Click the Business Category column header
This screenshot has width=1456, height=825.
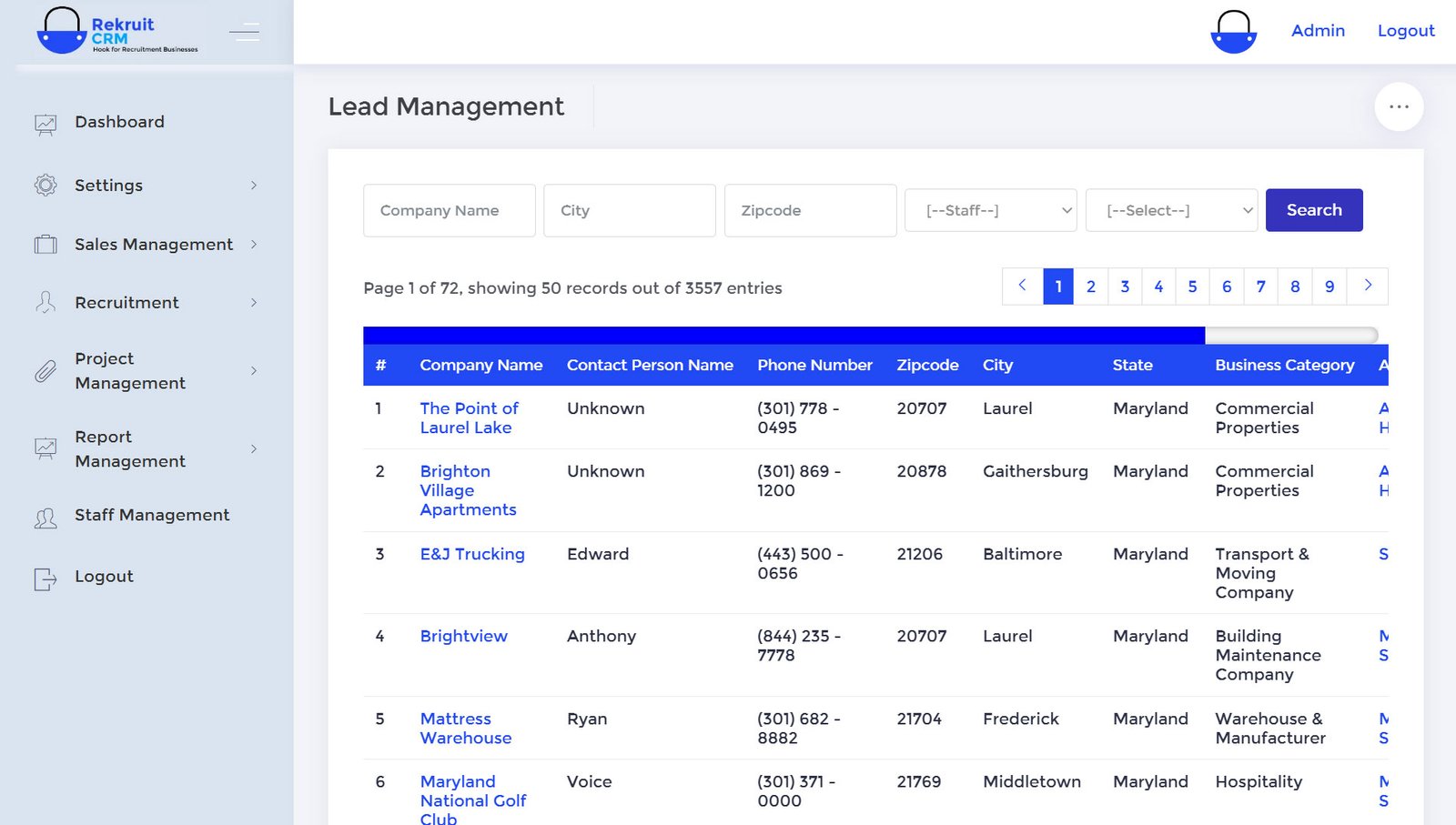coord(1284,365)
